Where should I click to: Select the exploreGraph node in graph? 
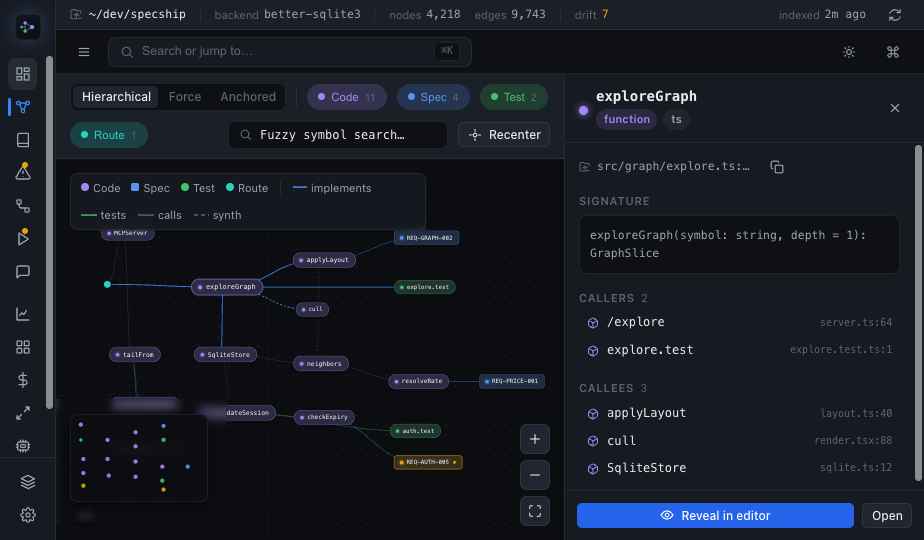227,287
